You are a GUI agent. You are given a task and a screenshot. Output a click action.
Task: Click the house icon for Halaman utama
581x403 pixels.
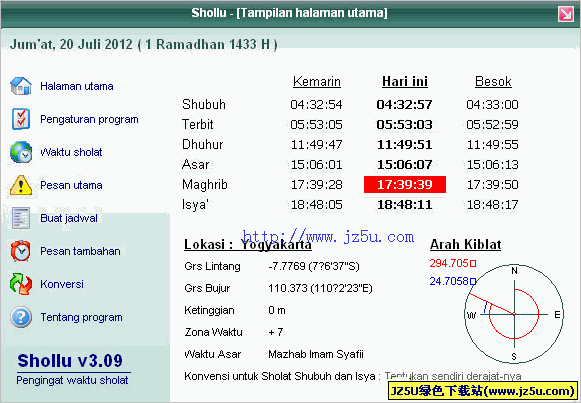[21, 86]
